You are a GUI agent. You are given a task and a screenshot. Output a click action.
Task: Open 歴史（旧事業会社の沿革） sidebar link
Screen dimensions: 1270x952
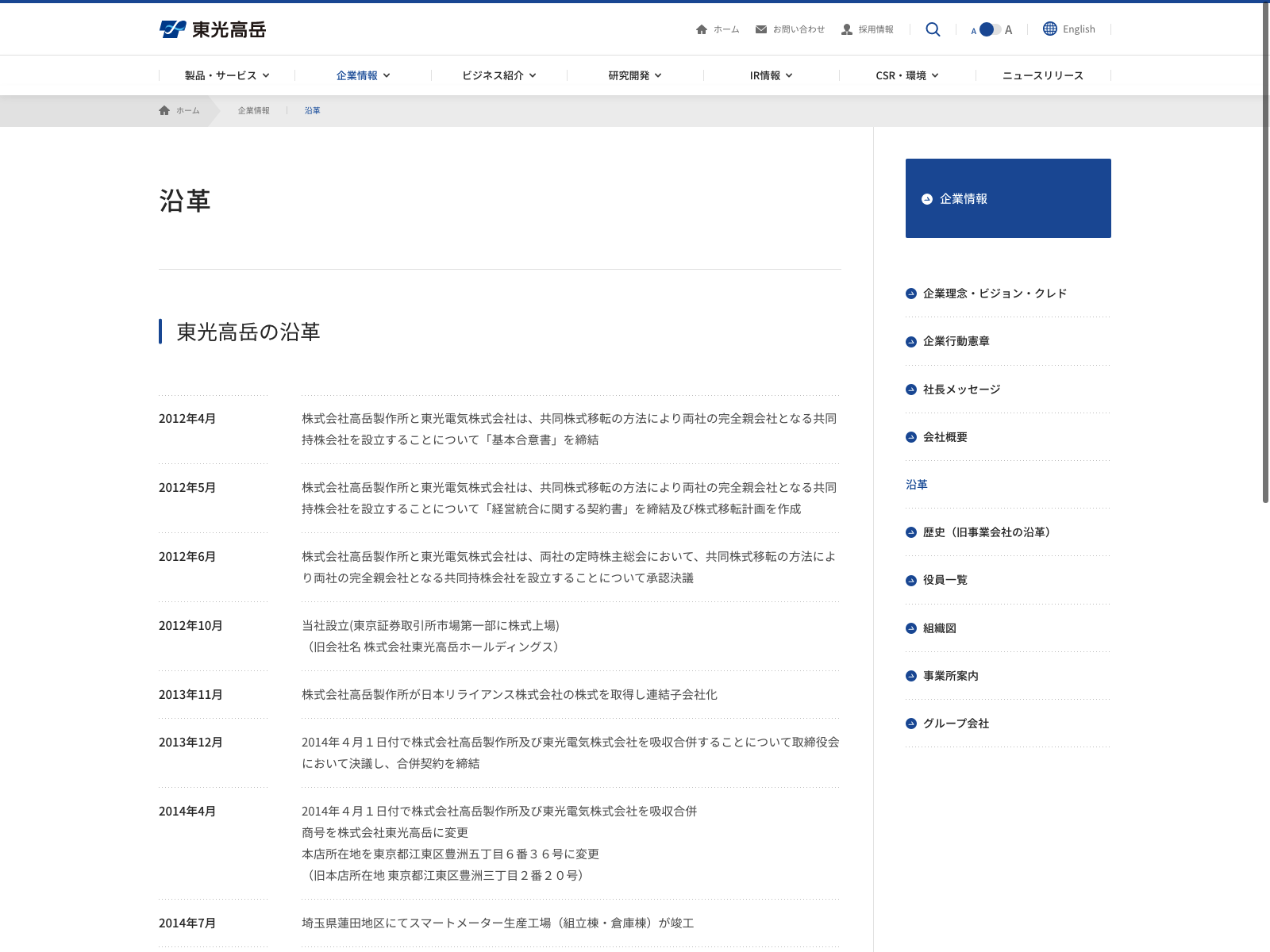tap(988, 532)
